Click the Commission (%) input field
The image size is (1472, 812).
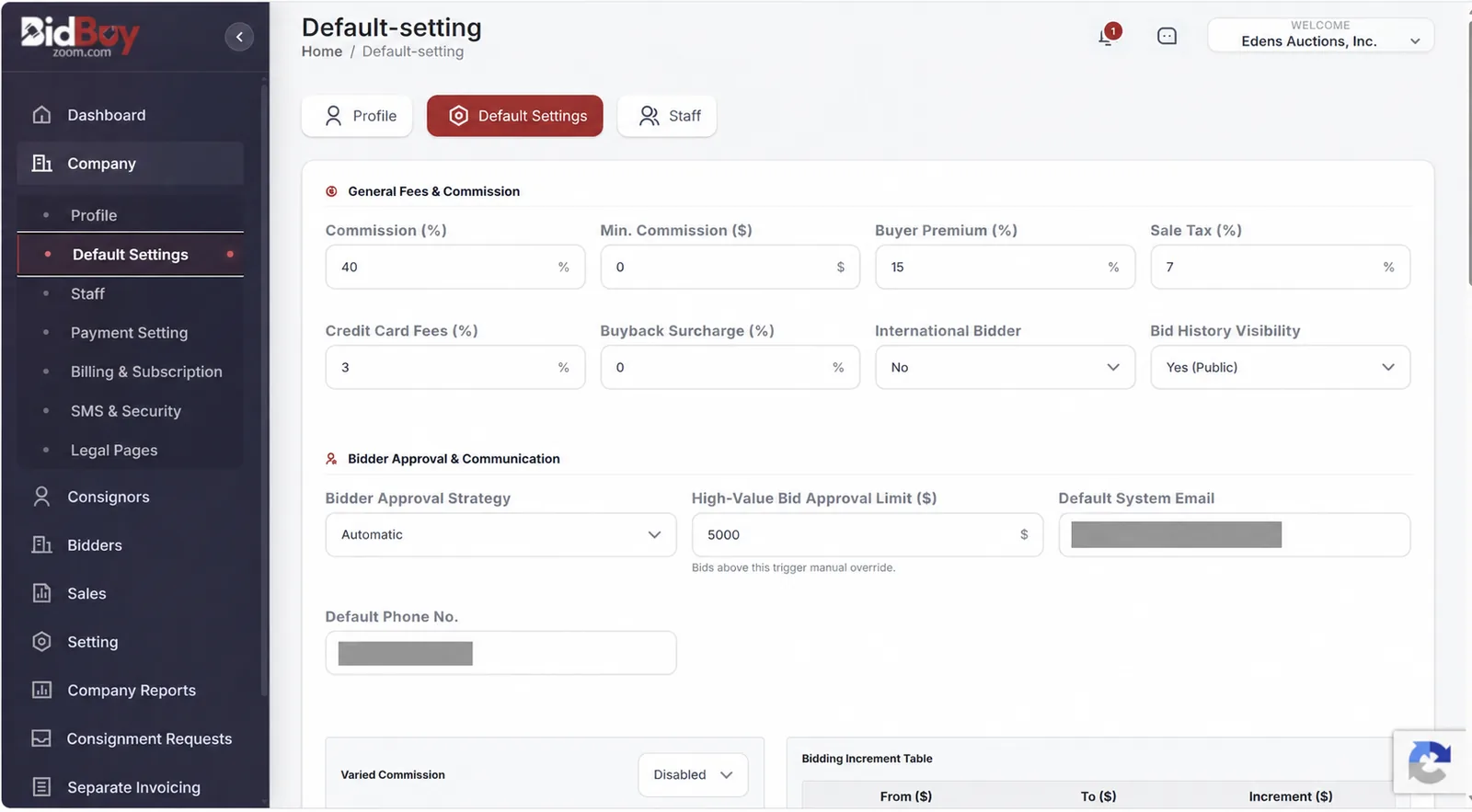coord(455,267)
